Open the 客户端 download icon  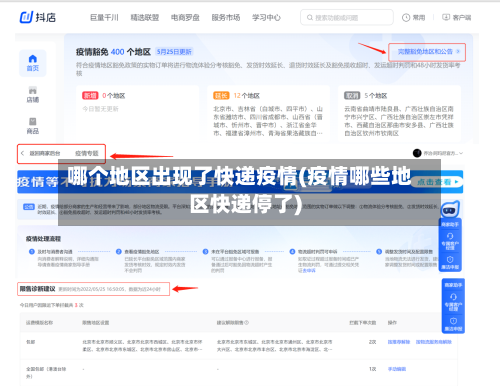tap(446, 17)
